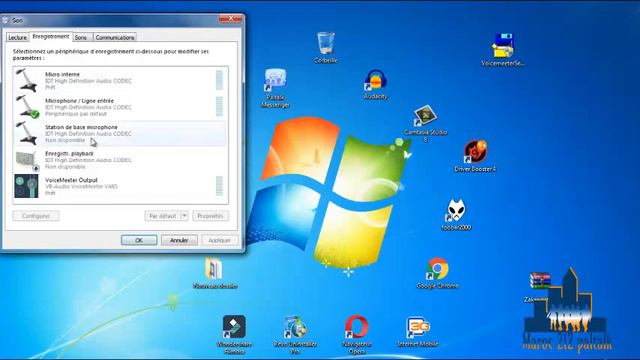Click the Microphone / Ligne entrée device icon
This screenshot has width=640, height=360.
click(x=27, y=107)
